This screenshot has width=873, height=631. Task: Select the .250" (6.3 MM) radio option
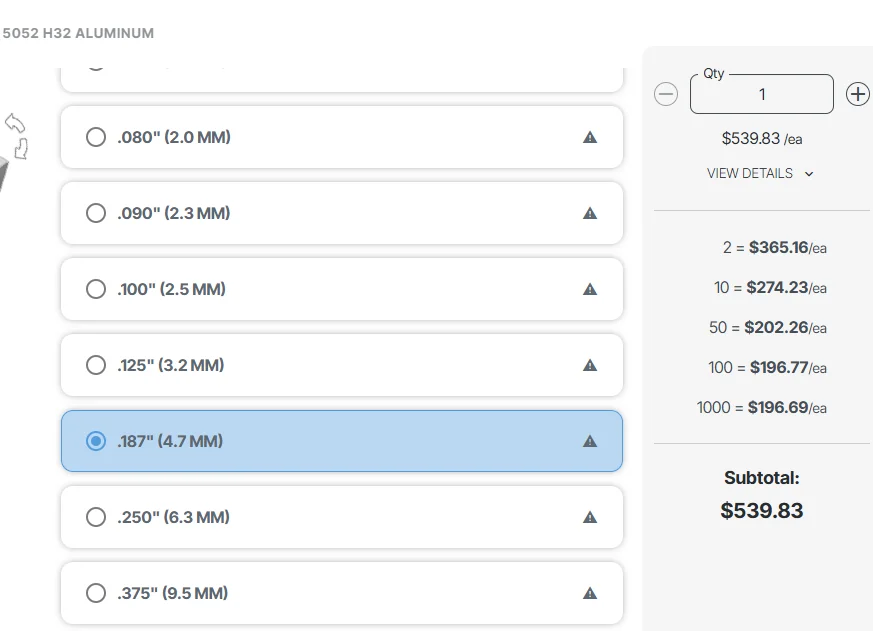[96, 517]
